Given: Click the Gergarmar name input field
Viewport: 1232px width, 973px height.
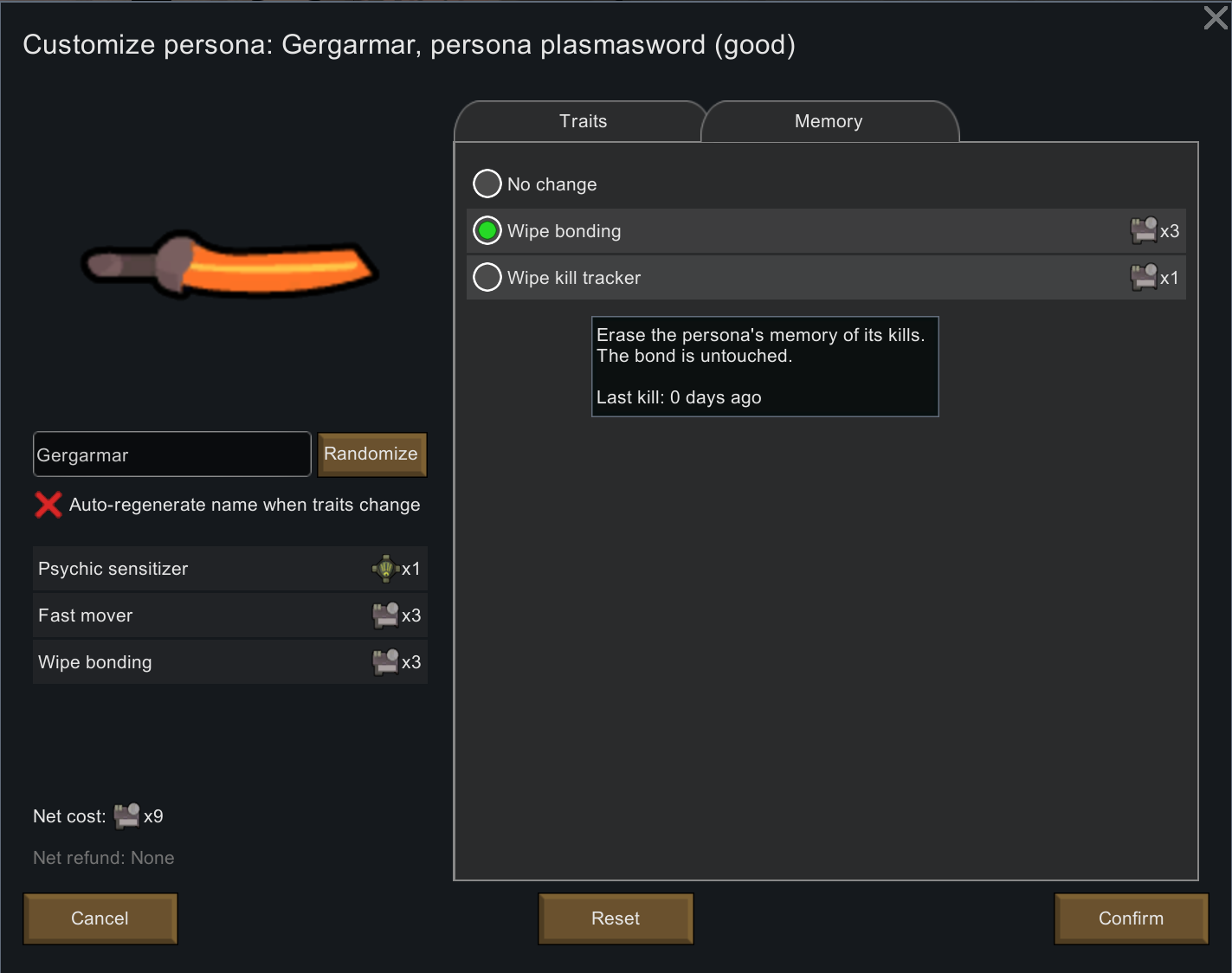Looking at the screenshot, I should point(171,454).
